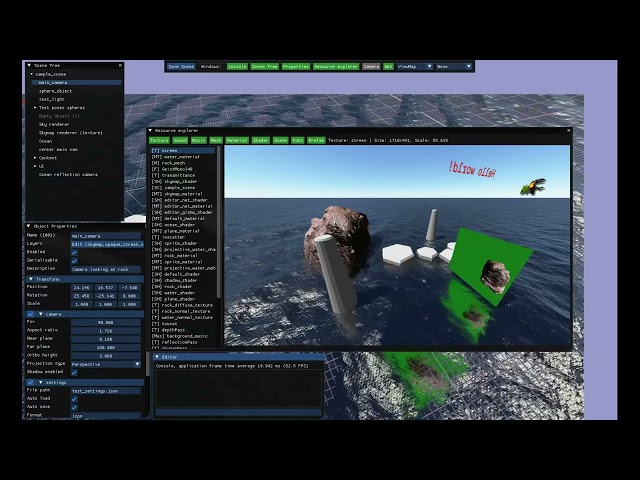This screenshot has width=640, height=480.
Task: Select Sky renderer in the scene tree
Action: tap(54, 124)
